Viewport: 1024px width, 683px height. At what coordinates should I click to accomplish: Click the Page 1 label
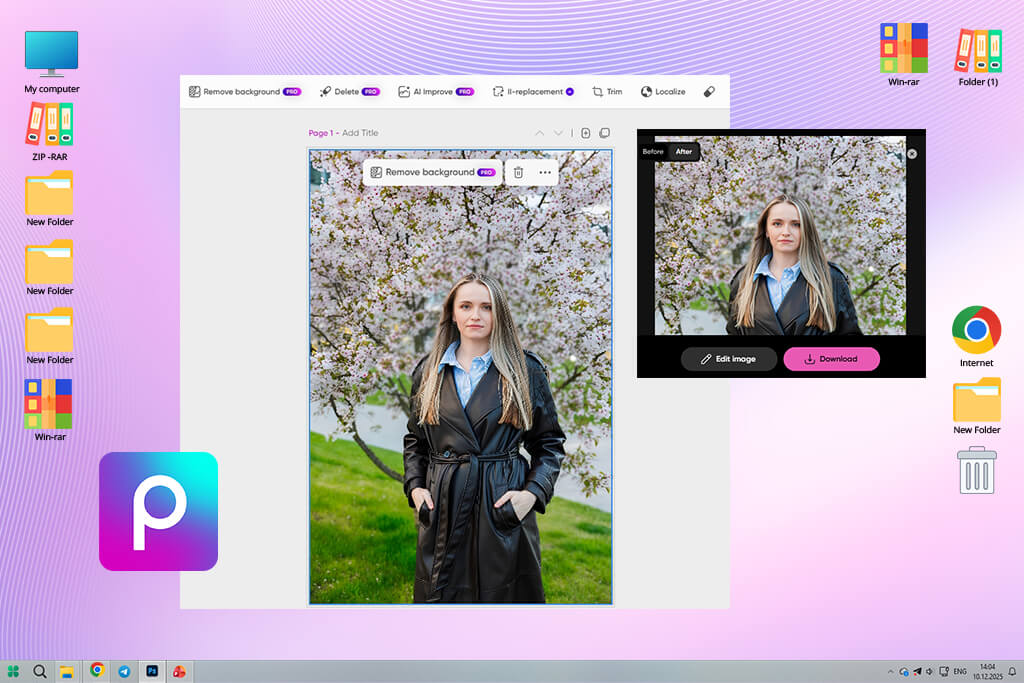point(321,133)
